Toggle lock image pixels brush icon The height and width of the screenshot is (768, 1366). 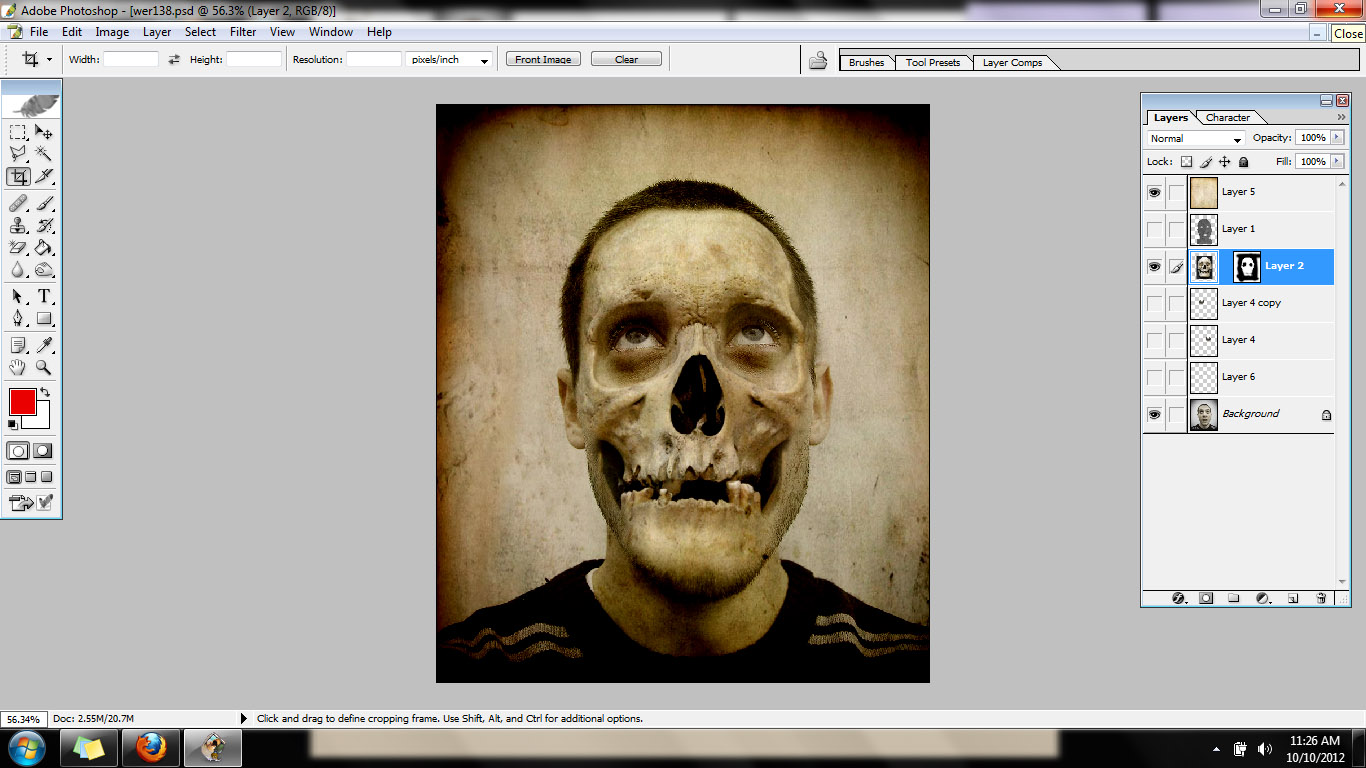tap(1206, 161)
